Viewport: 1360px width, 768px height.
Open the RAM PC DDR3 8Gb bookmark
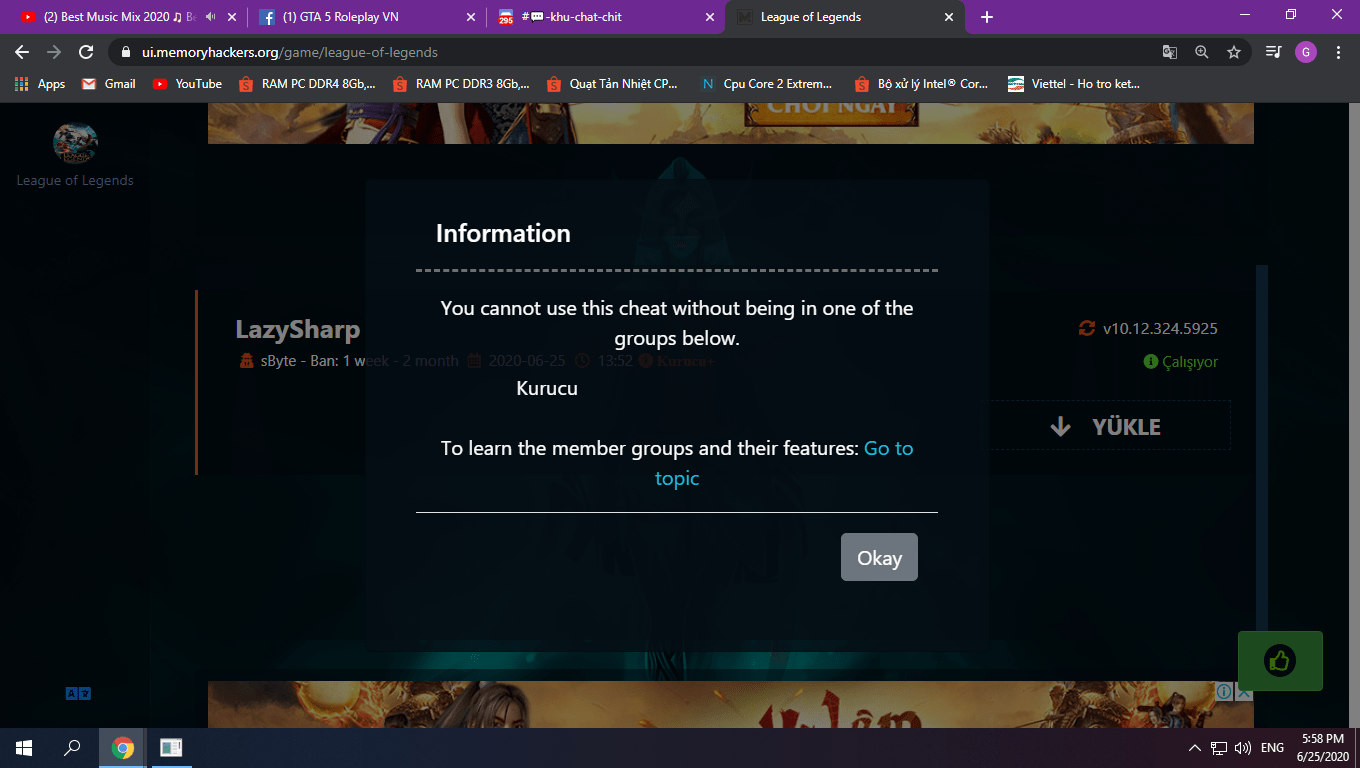pyautogui.click(x=461, y=84)
